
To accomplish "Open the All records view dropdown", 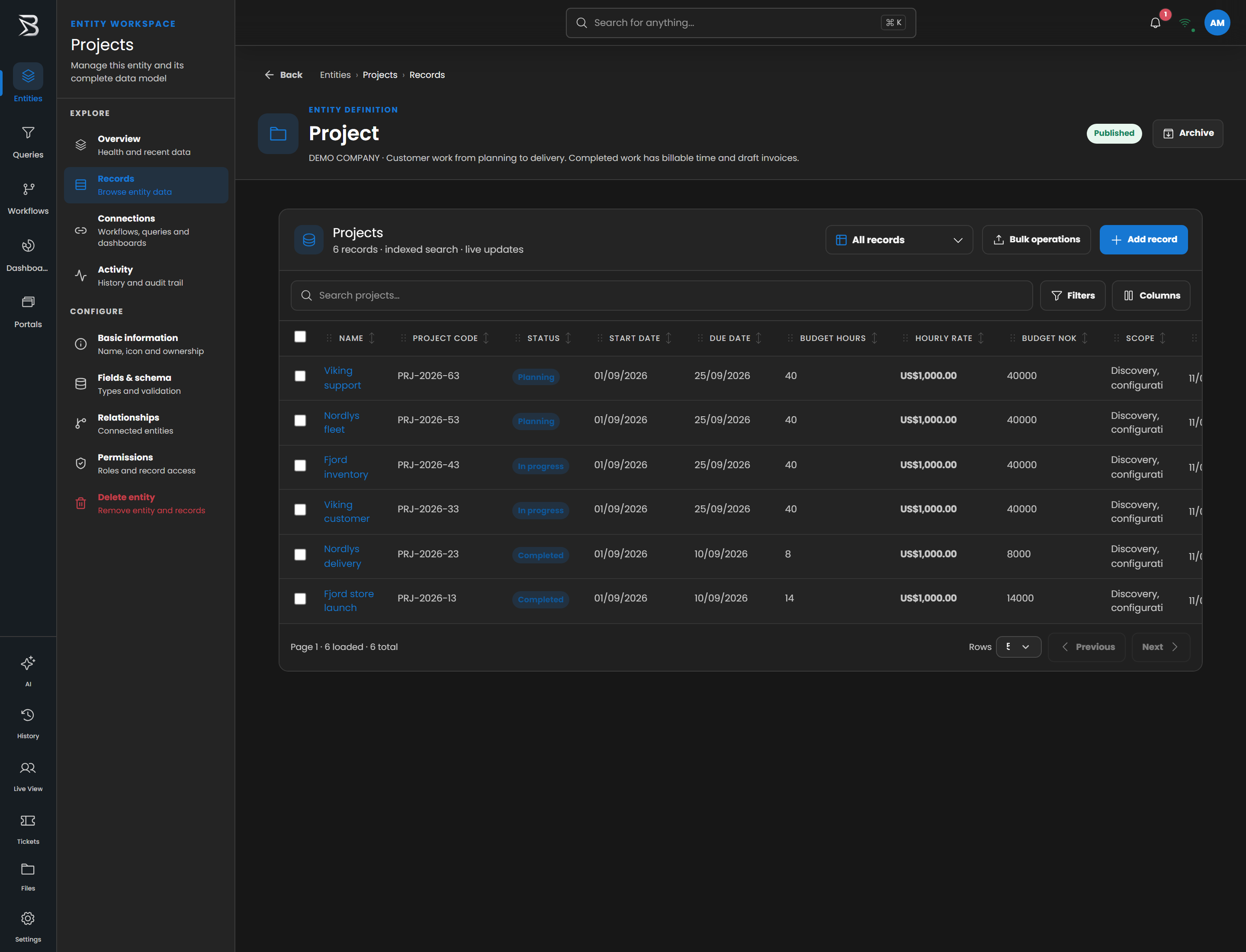I will [899, 240].
